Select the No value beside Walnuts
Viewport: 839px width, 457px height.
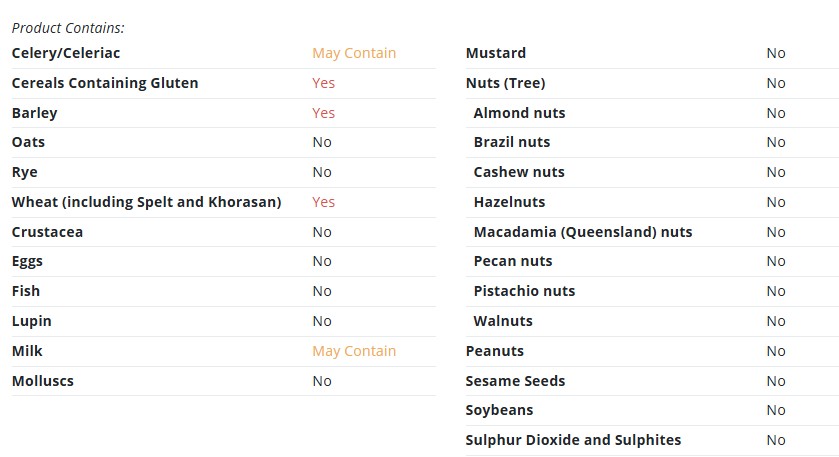[776, 321]
